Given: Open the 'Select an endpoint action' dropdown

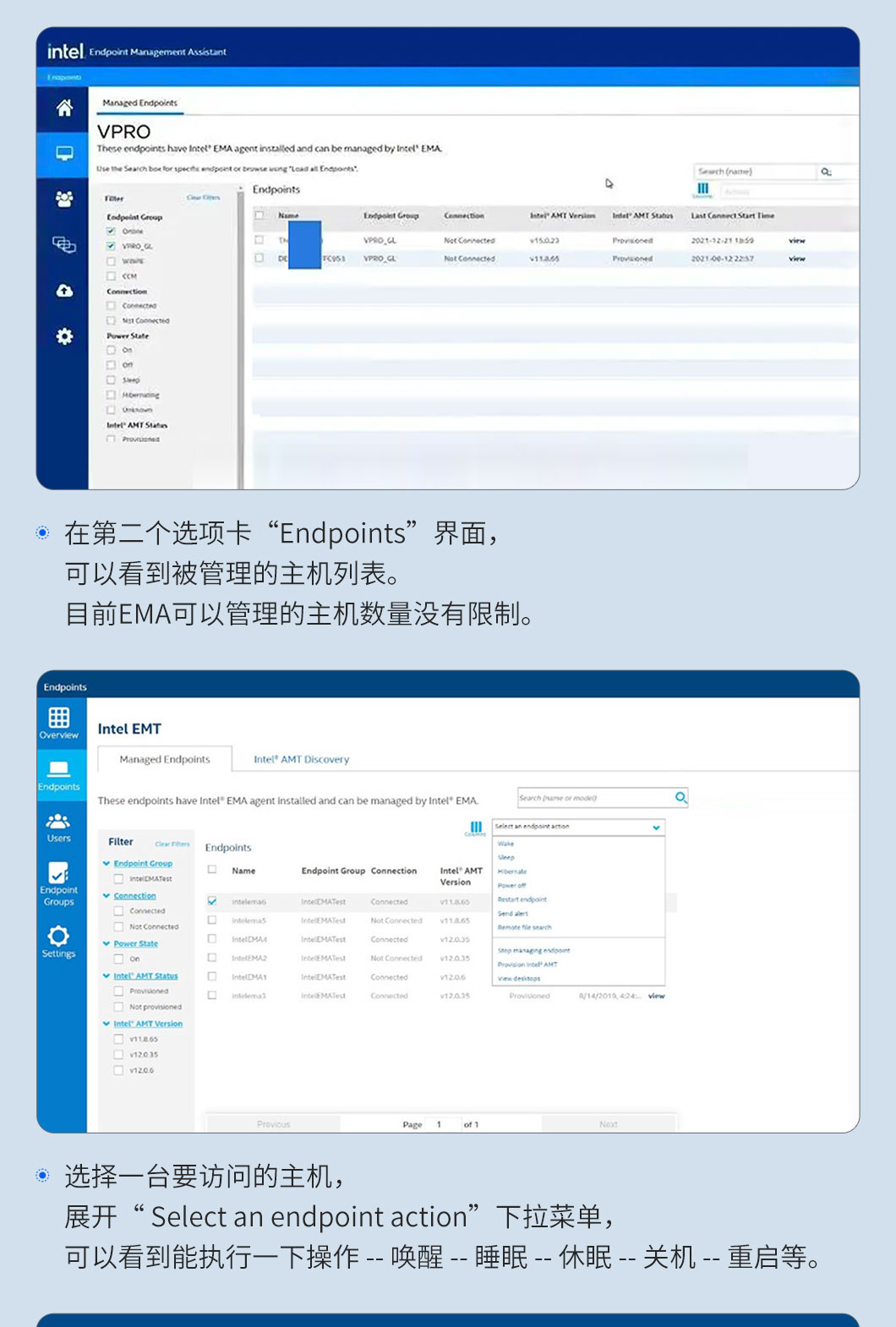Looking at the screenshot, I should point(578,827).
